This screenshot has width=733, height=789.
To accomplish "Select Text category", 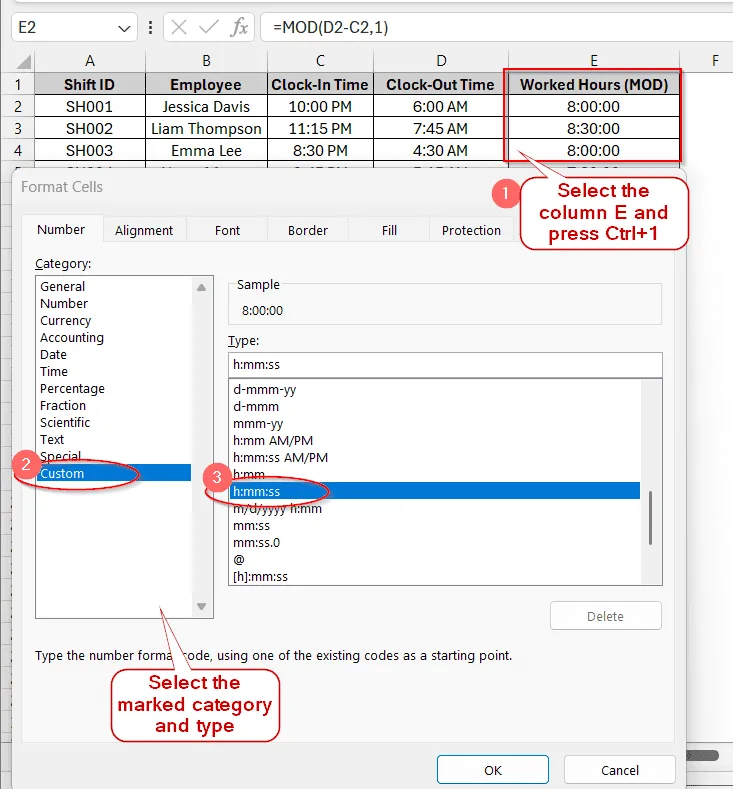I will coord(115,440).
